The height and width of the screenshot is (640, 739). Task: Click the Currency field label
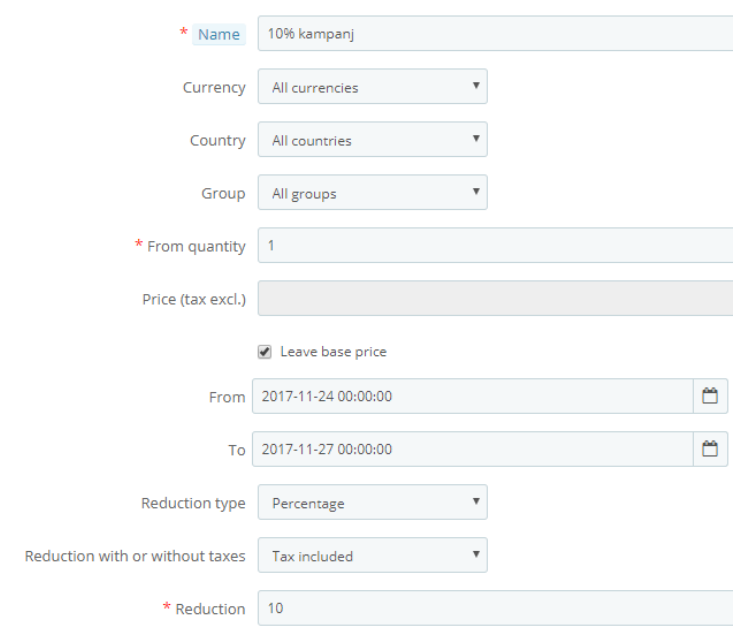click(213, 87)
